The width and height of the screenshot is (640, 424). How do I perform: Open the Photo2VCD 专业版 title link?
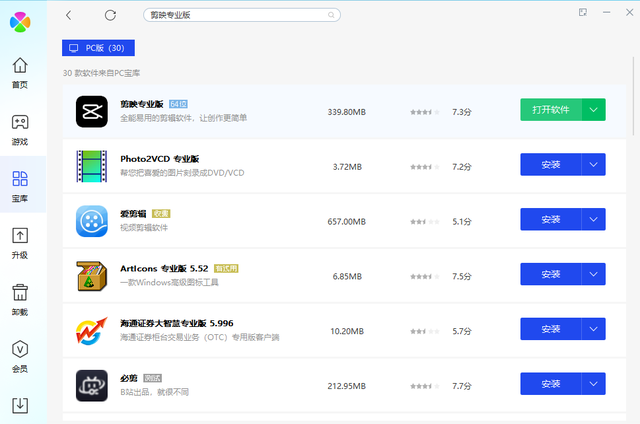[160, 159]
